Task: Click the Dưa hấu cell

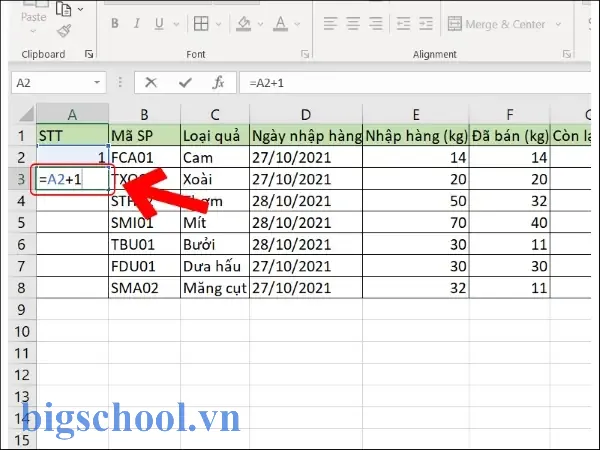Action: coord(215,266)
